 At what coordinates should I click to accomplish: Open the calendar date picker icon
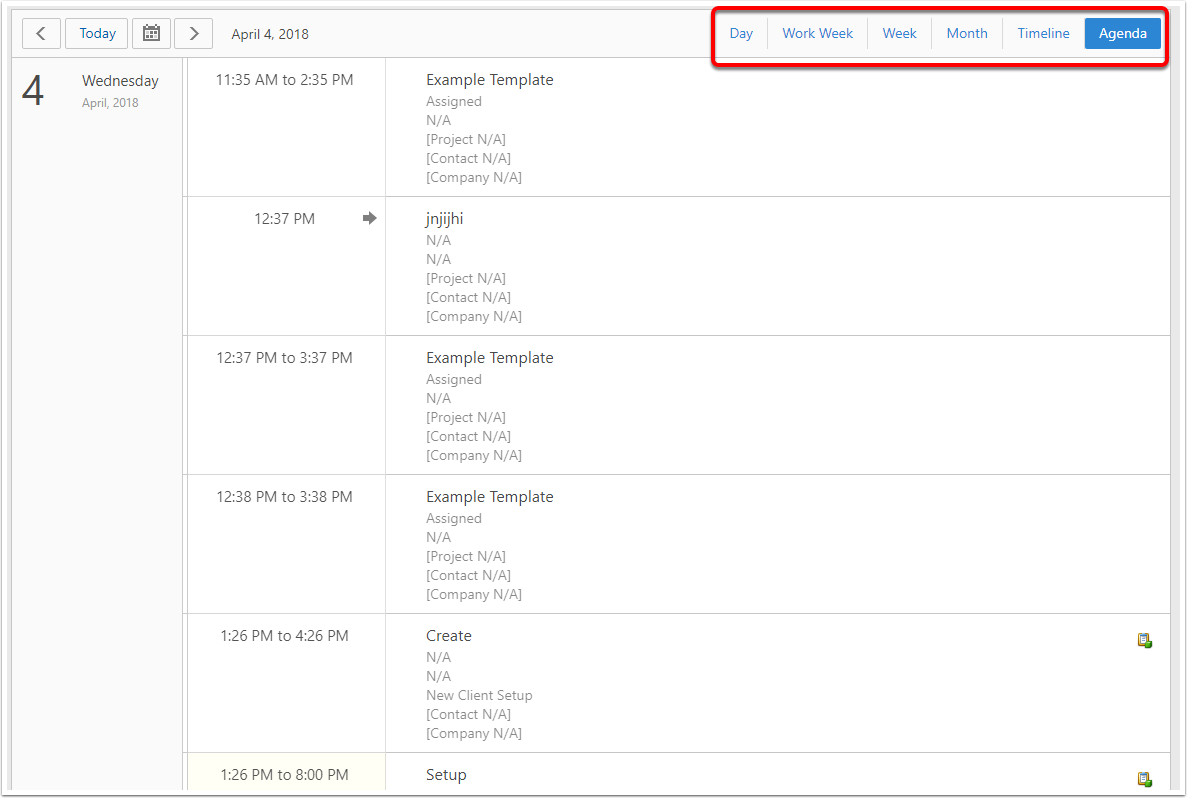[151, 33]
